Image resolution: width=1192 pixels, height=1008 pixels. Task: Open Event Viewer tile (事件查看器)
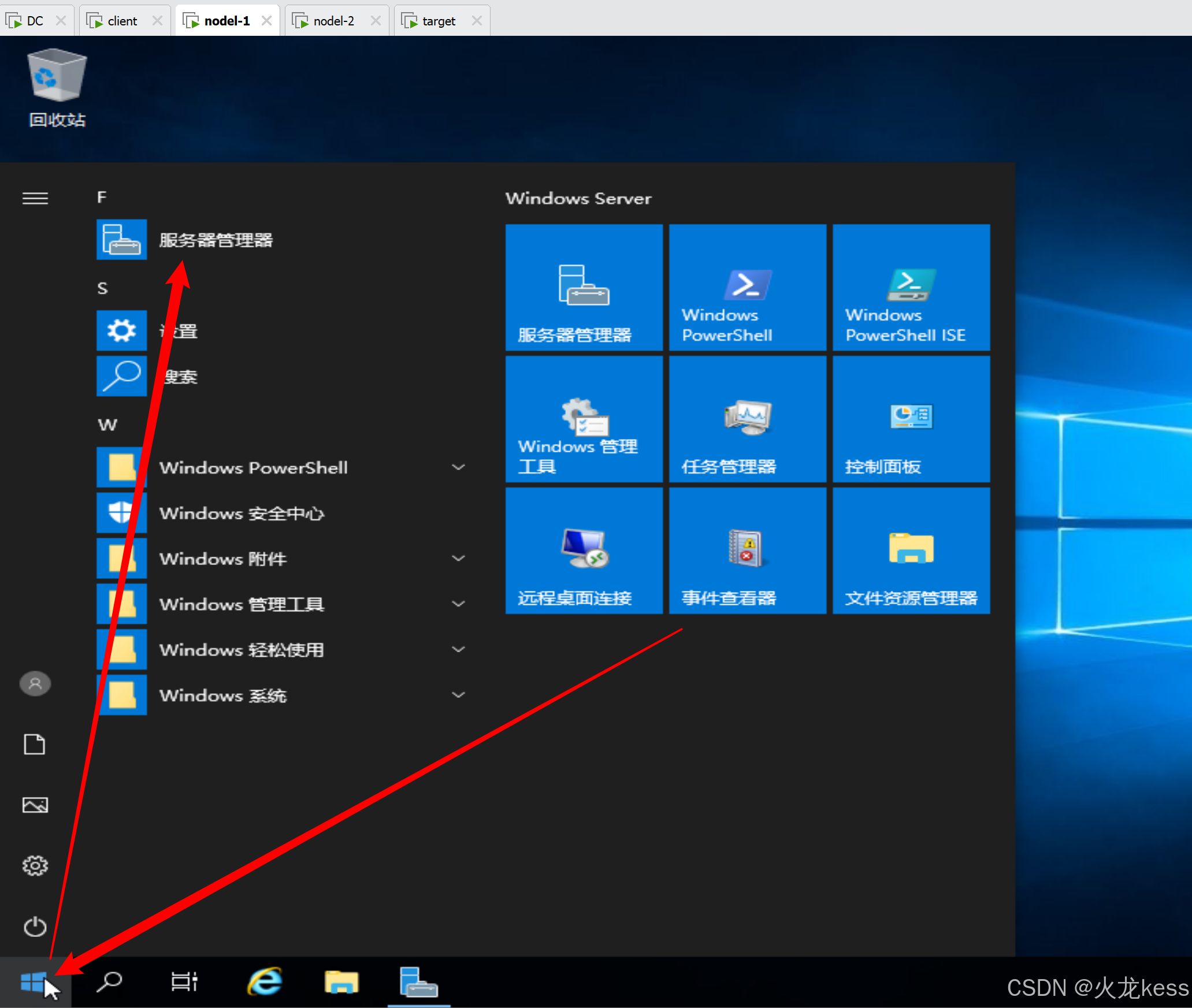[x=747, y=551]
